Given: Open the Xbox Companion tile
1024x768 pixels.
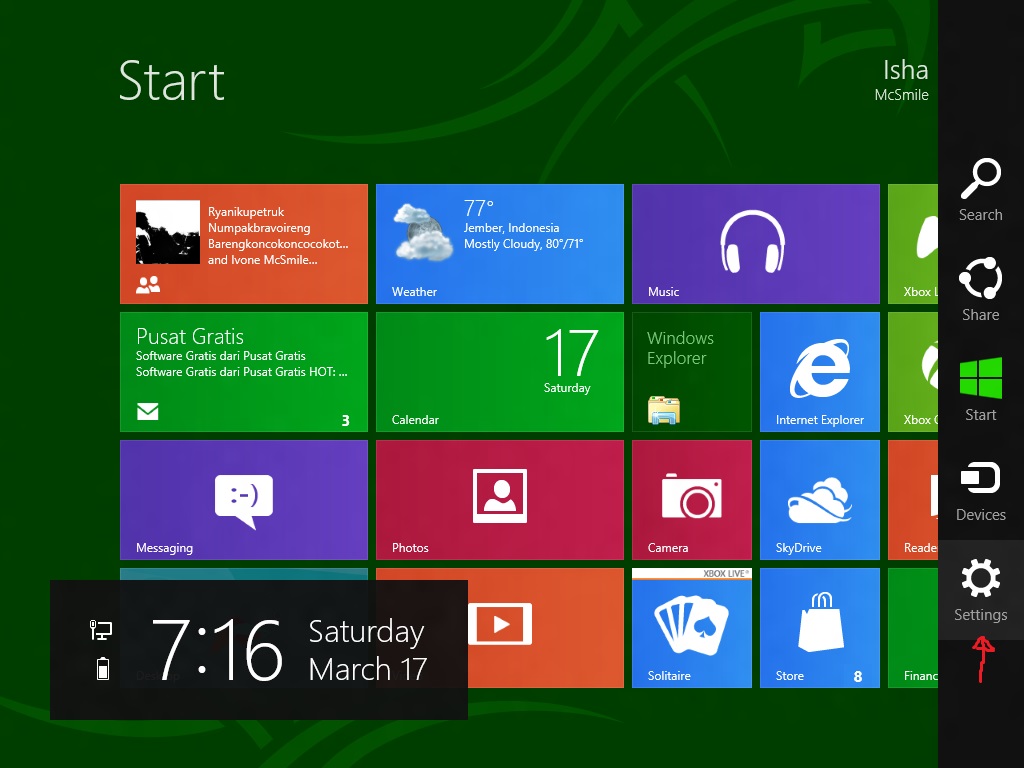Looking at the screenshot, I should click(913, 372).
